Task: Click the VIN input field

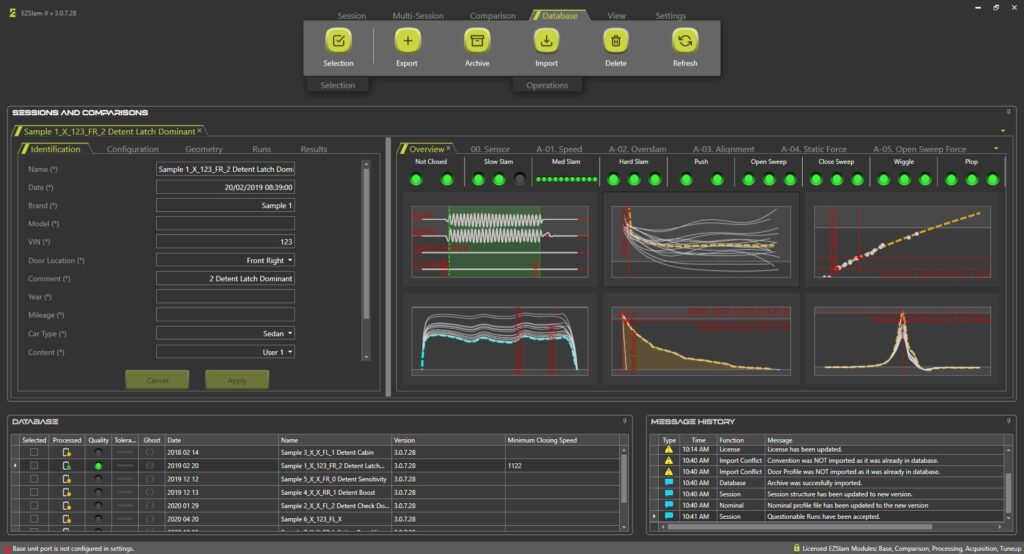Action: [x=225, y=242]
